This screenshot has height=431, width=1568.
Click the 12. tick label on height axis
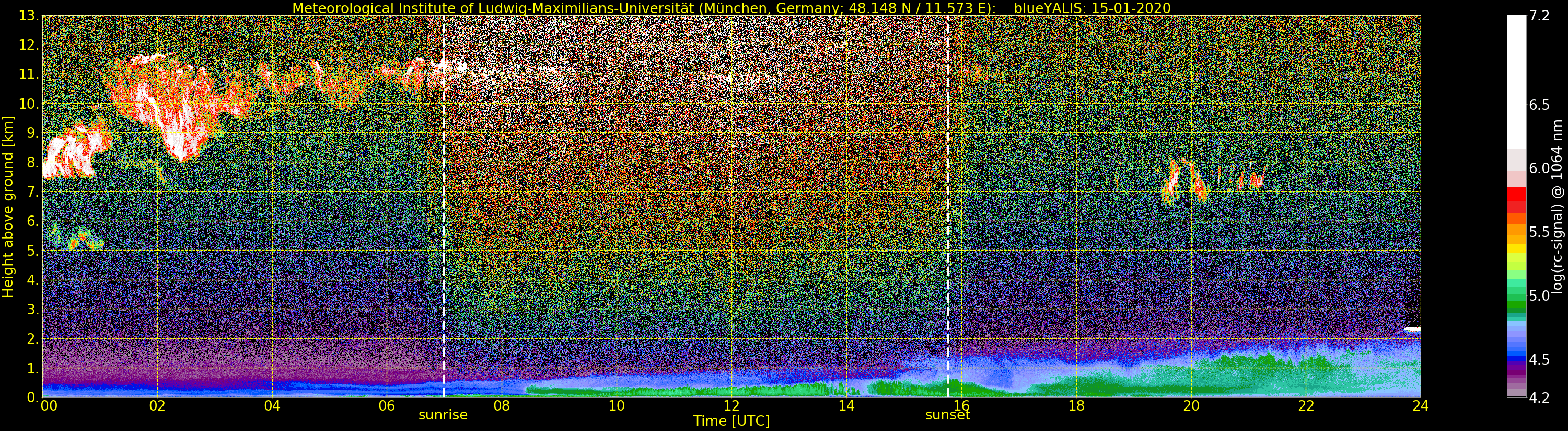tap(29, 45)
